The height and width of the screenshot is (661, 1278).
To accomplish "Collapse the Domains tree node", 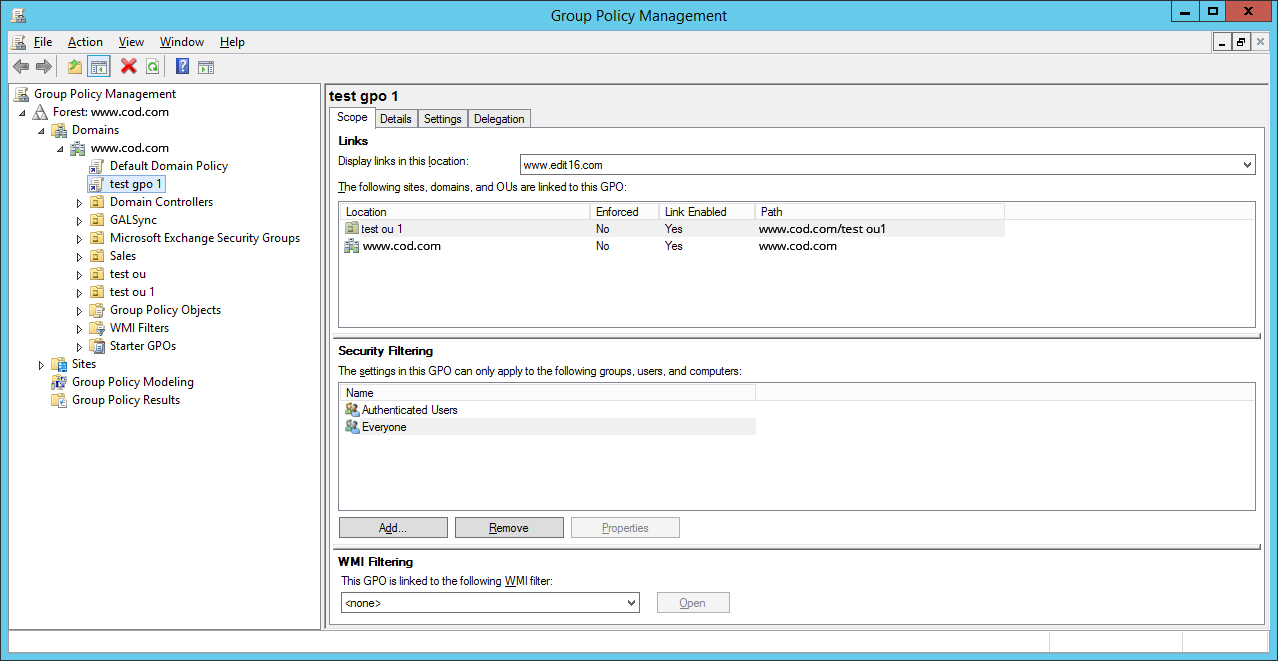I will click(x=42, y=130).
